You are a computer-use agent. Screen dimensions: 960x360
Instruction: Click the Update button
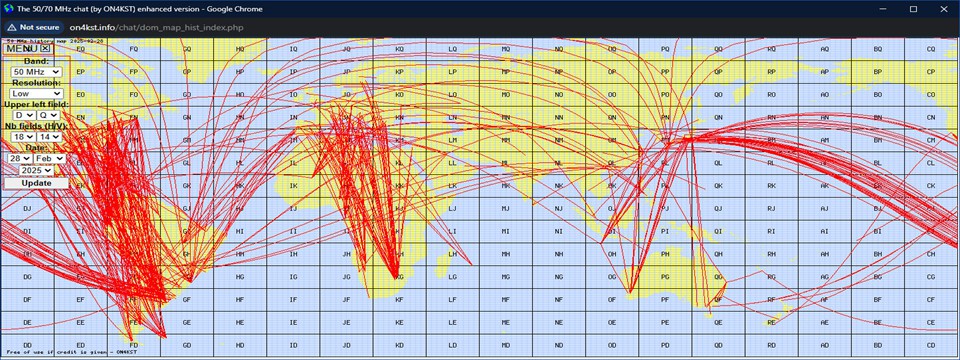tap(36, 183)
